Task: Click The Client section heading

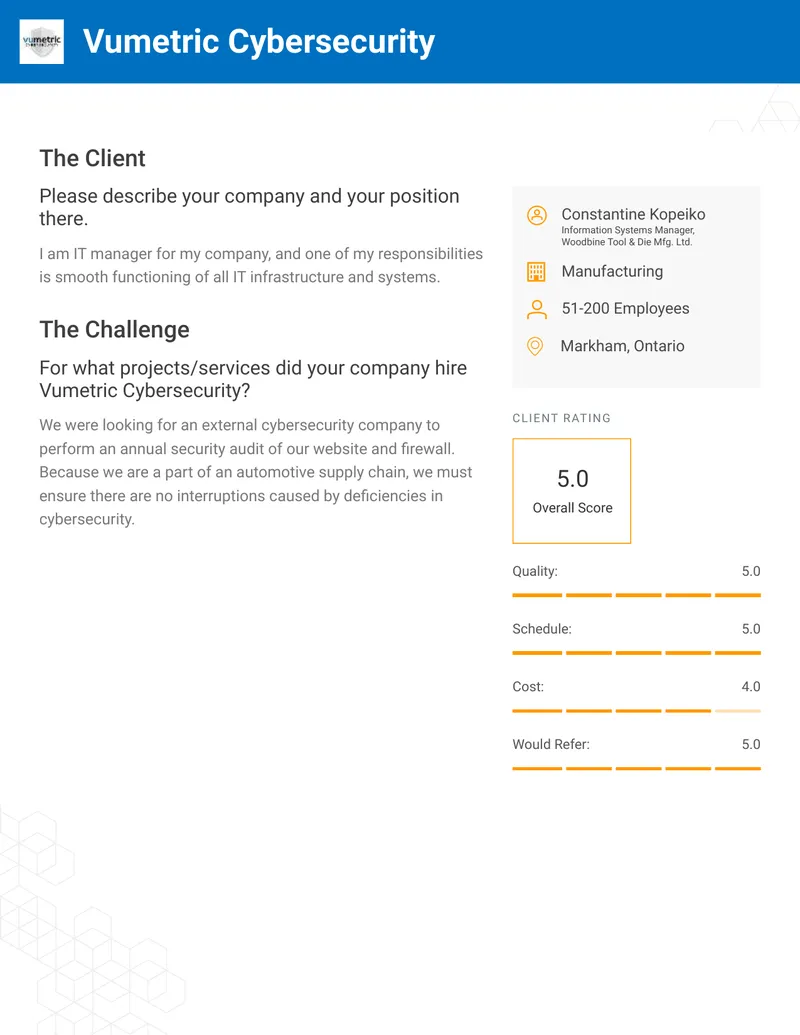Action: pos(92,158)
